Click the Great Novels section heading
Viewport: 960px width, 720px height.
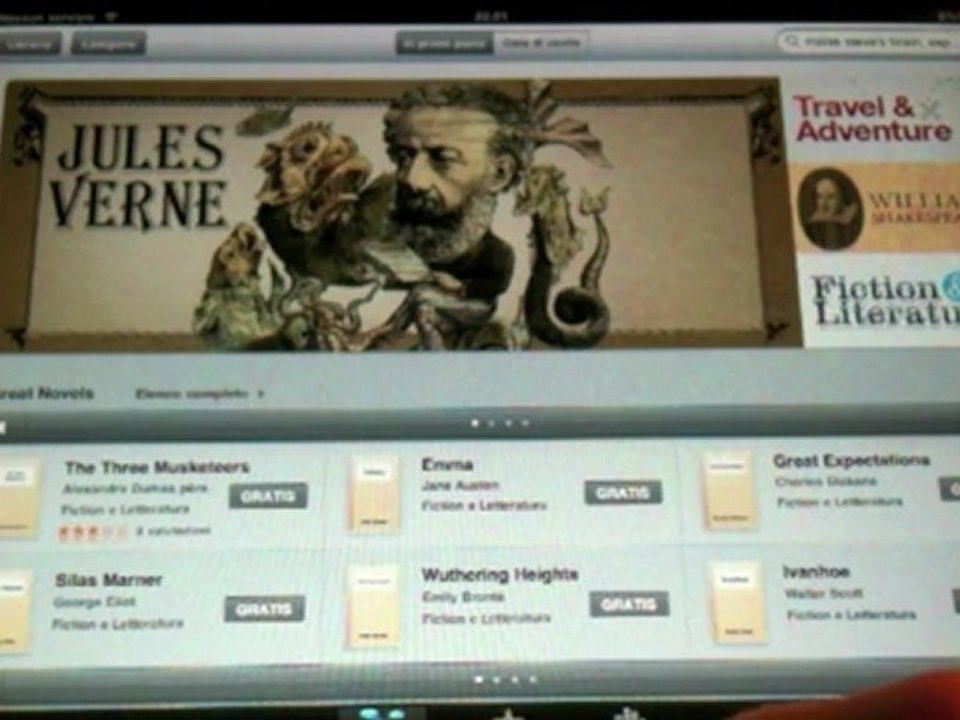tap(47, 393)
